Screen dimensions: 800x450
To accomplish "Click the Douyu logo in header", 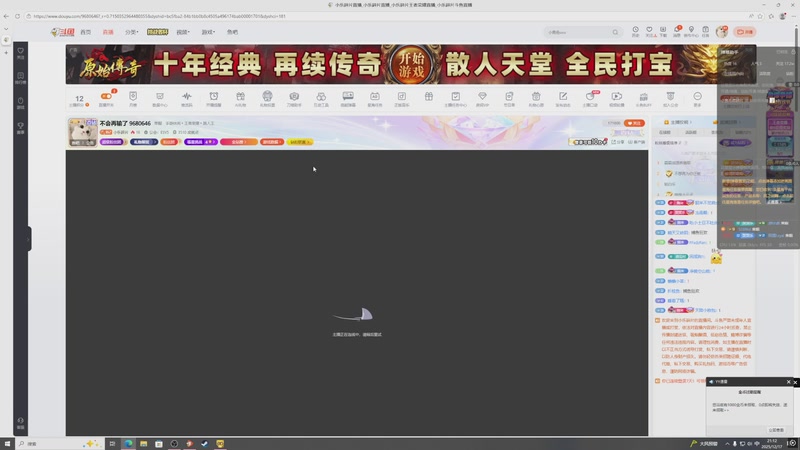I will [x=62, y=32].
